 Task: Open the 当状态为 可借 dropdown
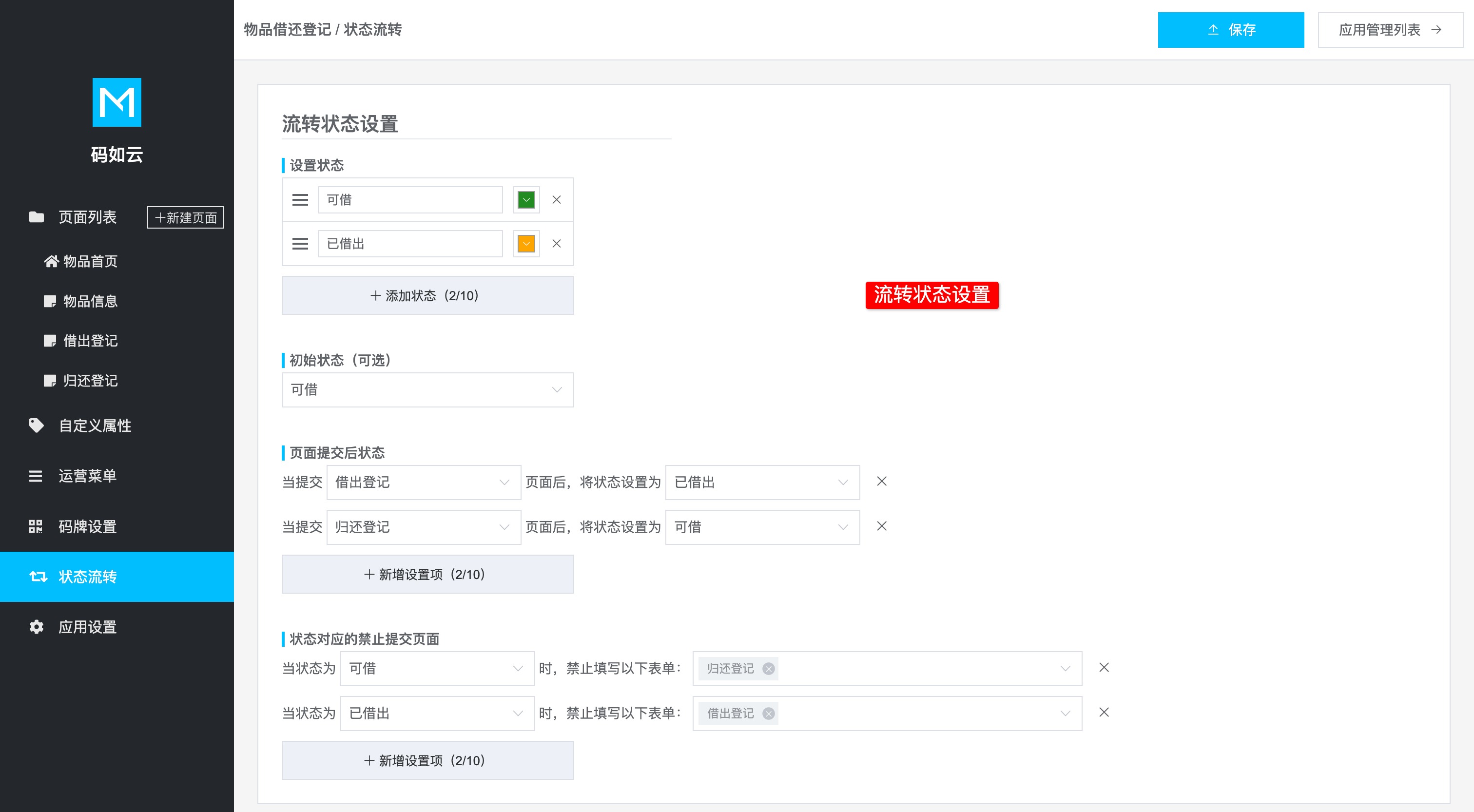click(437, 668)
